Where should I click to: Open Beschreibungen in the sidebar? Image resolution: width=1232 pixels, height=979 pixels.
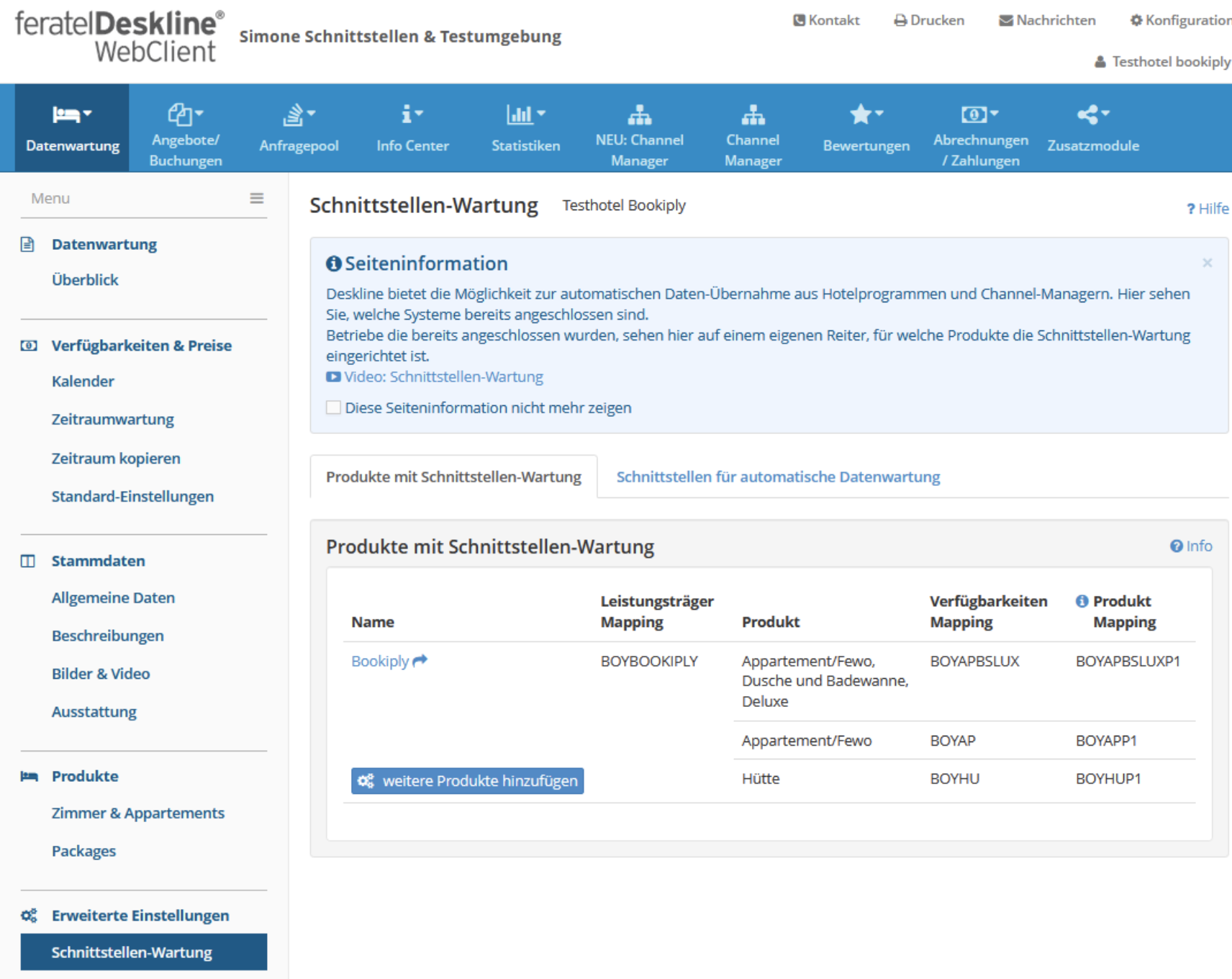[x=108, y=636]
